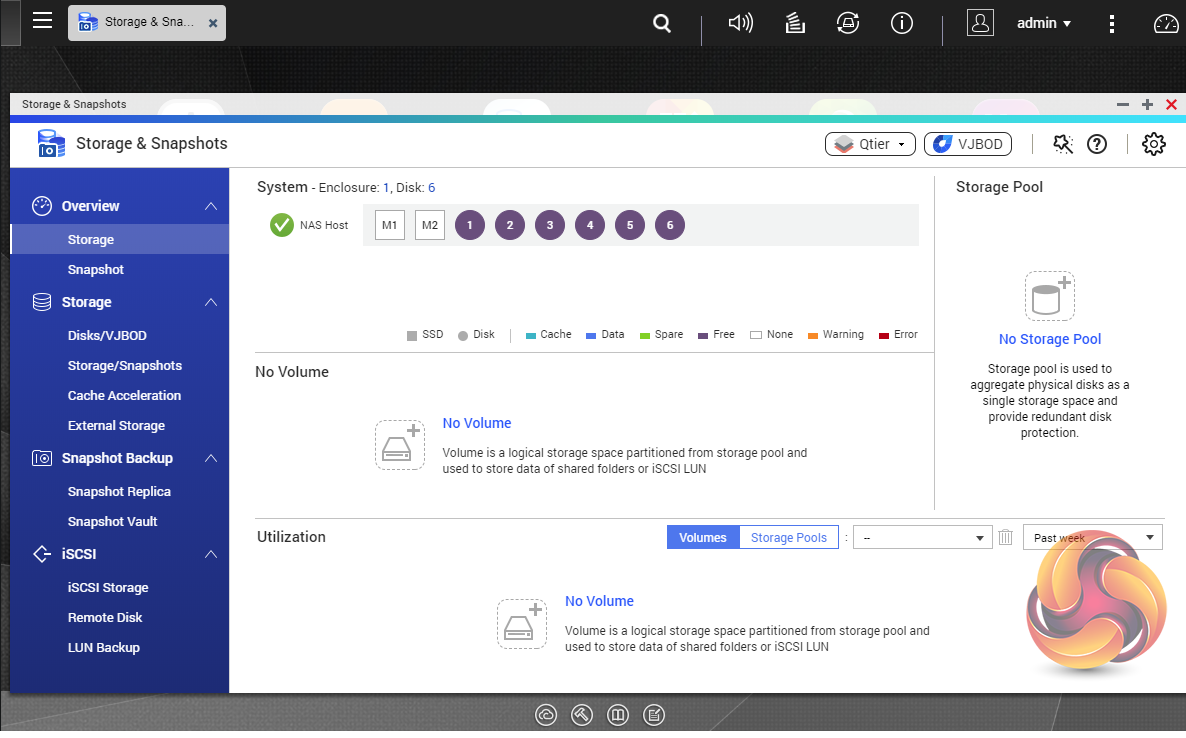
Task: Open the Past week time range dropdown
Action: point(1092,538)
